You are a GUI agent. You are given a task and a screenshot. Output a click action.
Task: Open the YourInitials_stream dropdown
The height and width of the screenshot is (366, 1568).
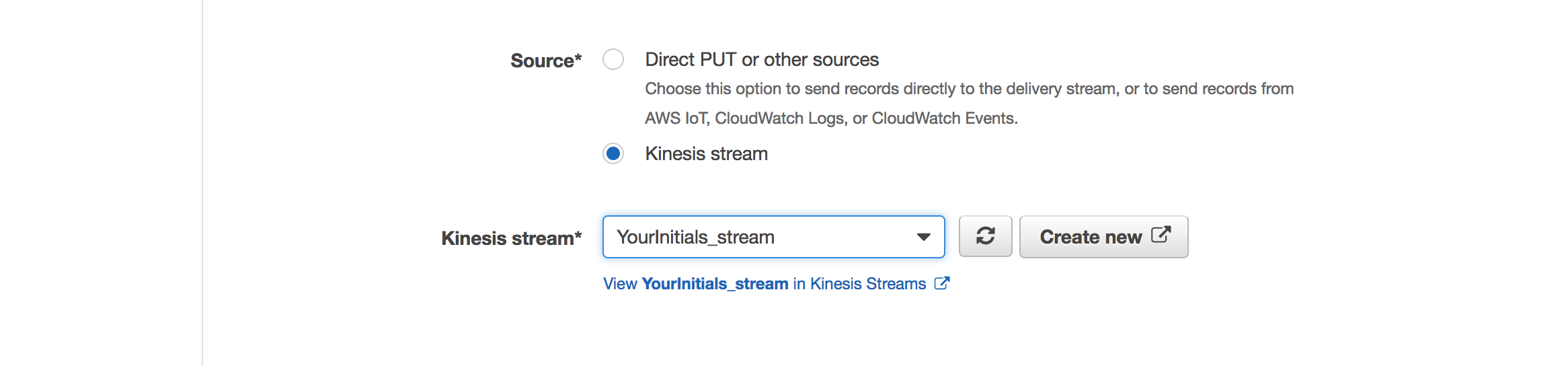click(x=774, y=237)
